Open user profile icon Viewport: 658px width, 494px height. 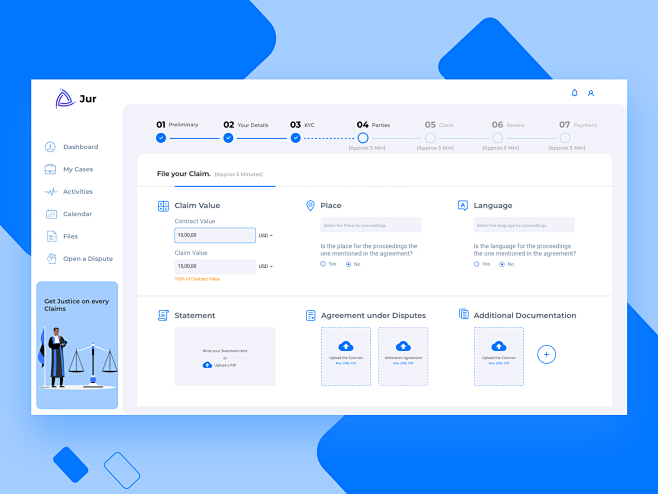(591, 93)
